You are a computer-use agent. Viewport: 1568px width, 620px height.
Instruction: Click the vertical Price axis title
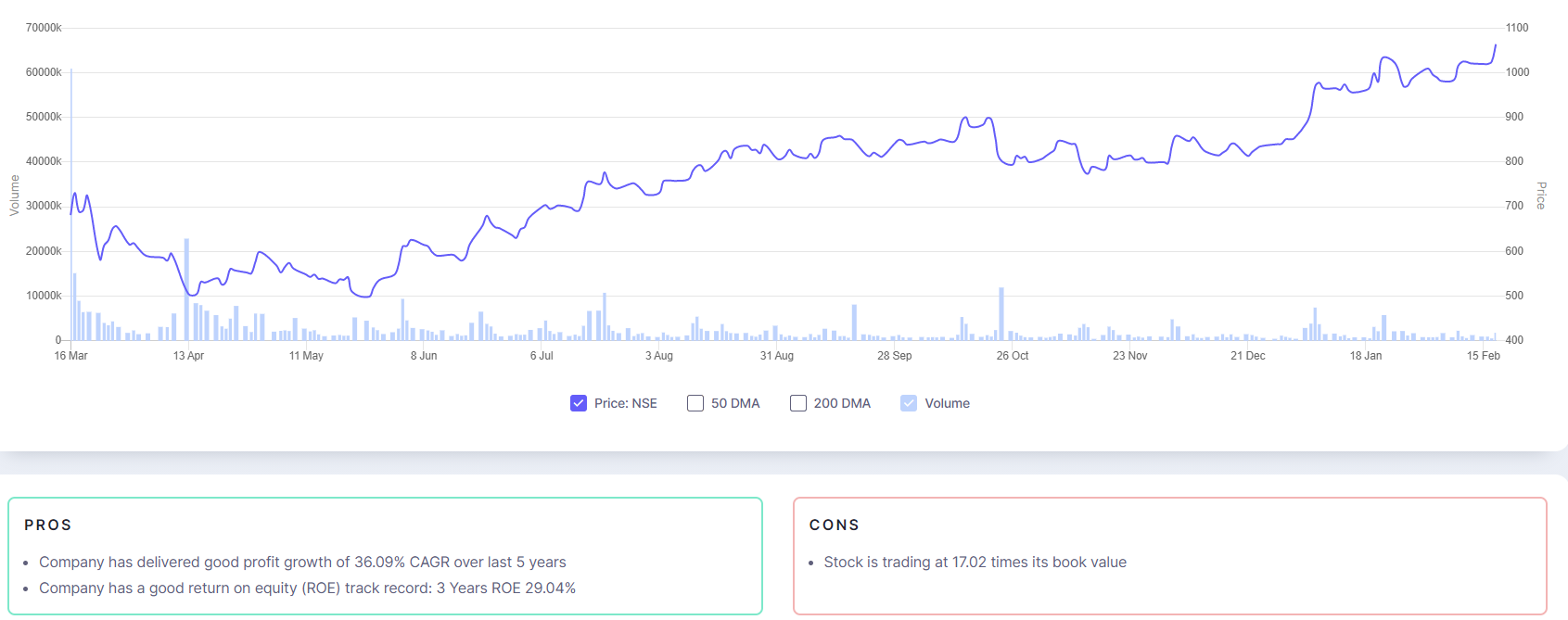(1541, 196)
